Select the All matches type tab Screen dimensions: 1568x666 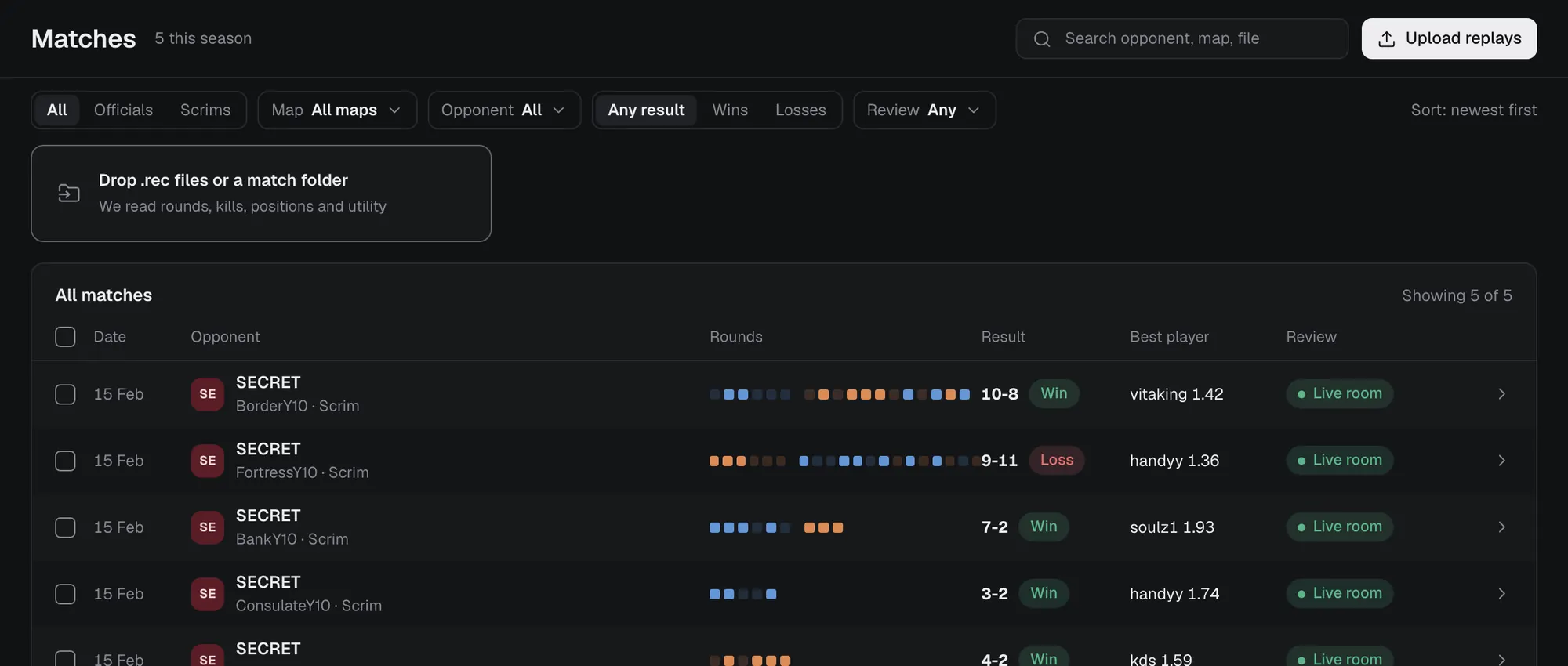[56, 110]
